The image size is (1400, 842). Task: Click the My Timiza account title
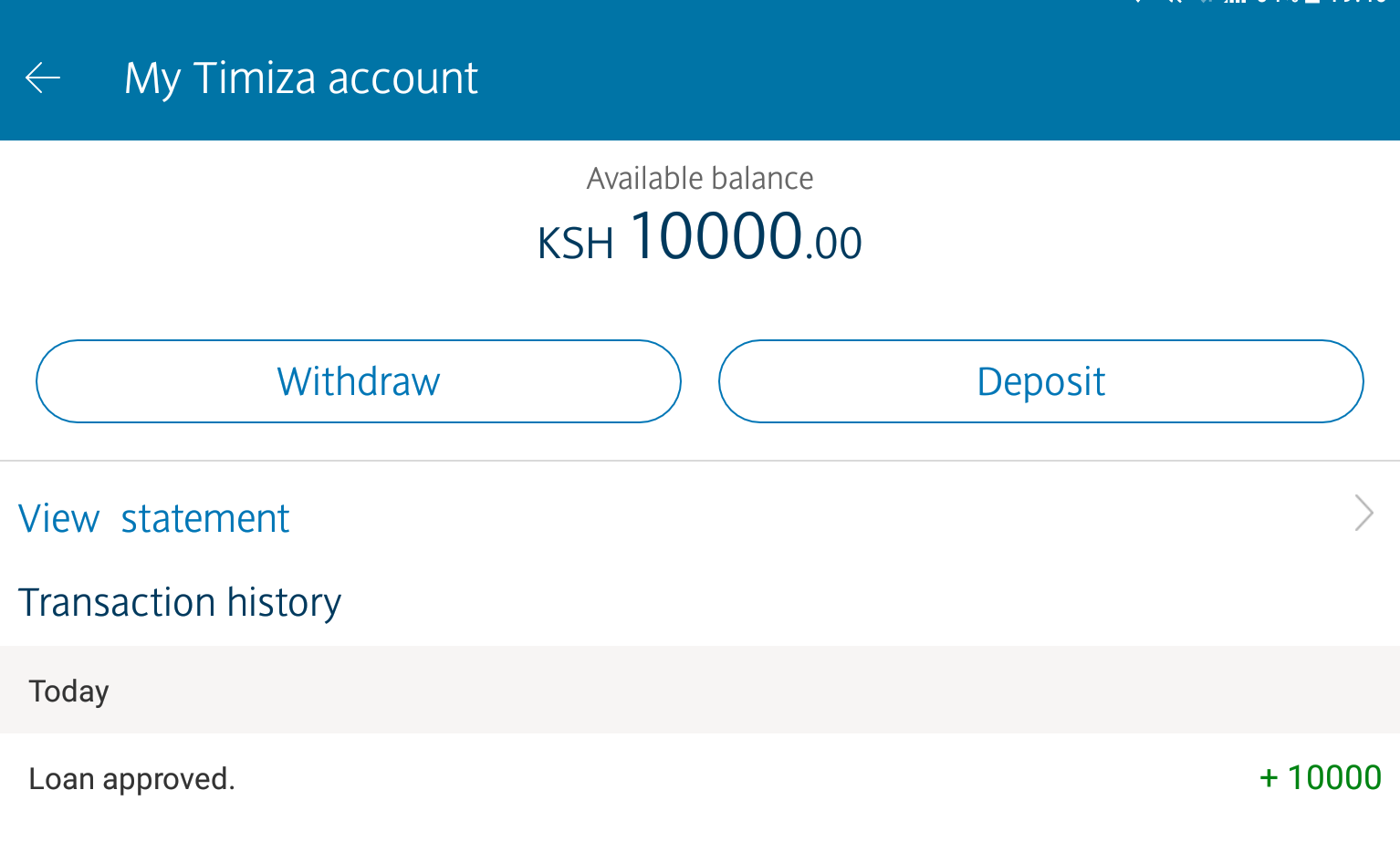tap(300, 78)
